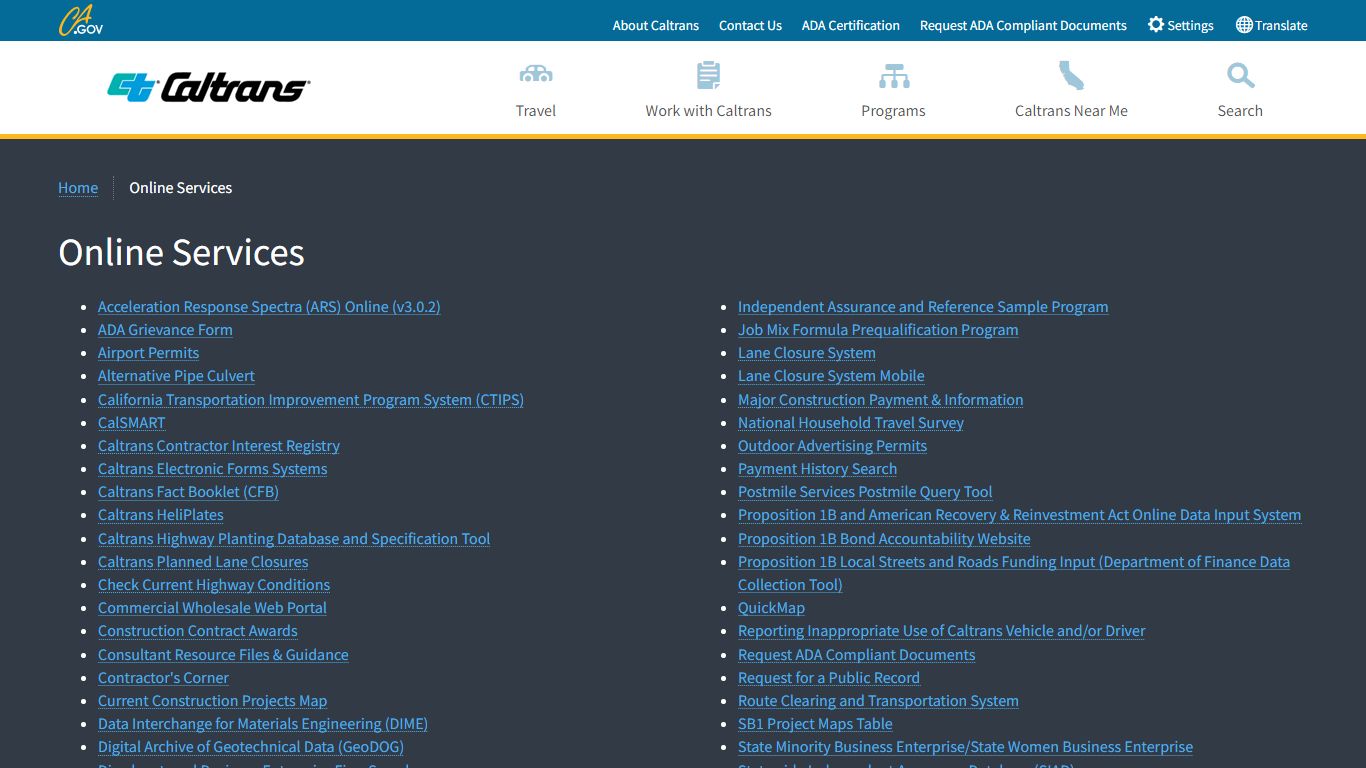This screenshot has height=768, width=1366.
Task: Open Caltrans HeliPlates link
Action: click(161, 515)
